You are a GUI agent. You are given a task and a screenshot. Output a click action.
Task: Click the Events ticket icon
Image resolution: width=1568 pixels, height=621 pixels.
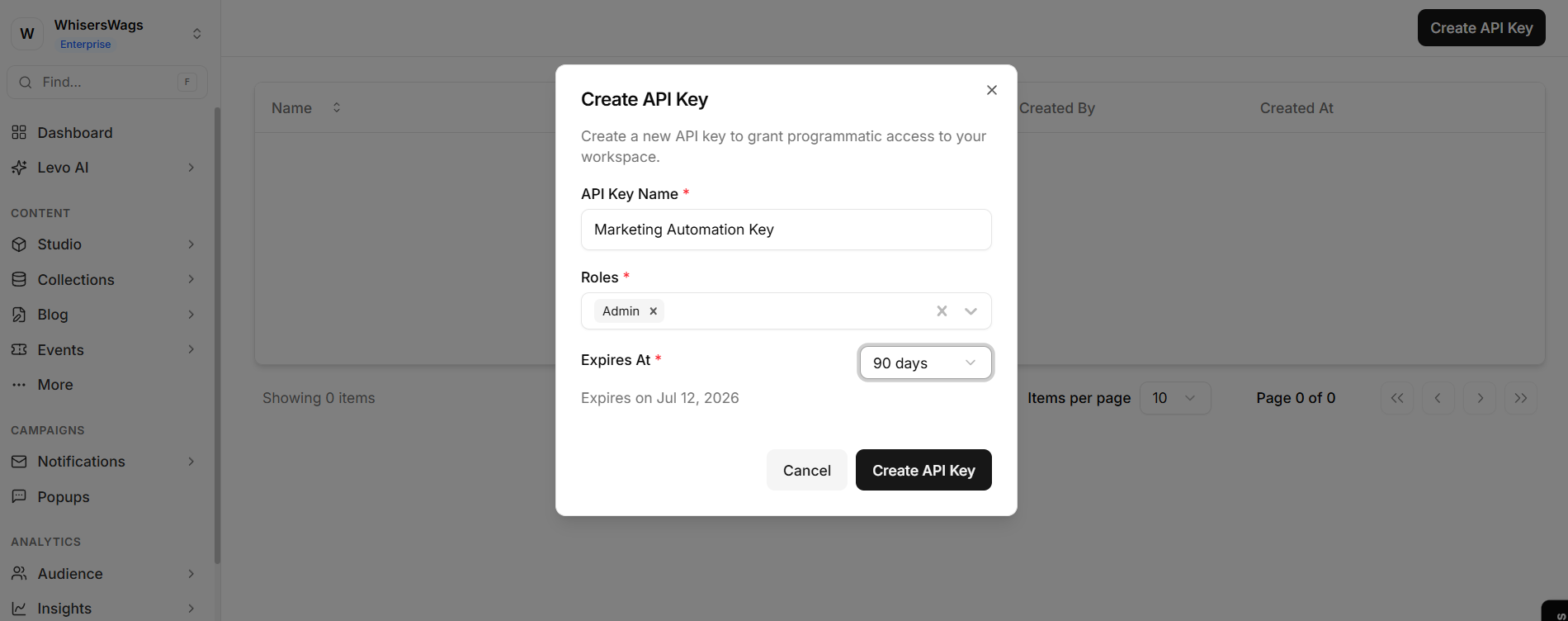(x=19, y=350)
